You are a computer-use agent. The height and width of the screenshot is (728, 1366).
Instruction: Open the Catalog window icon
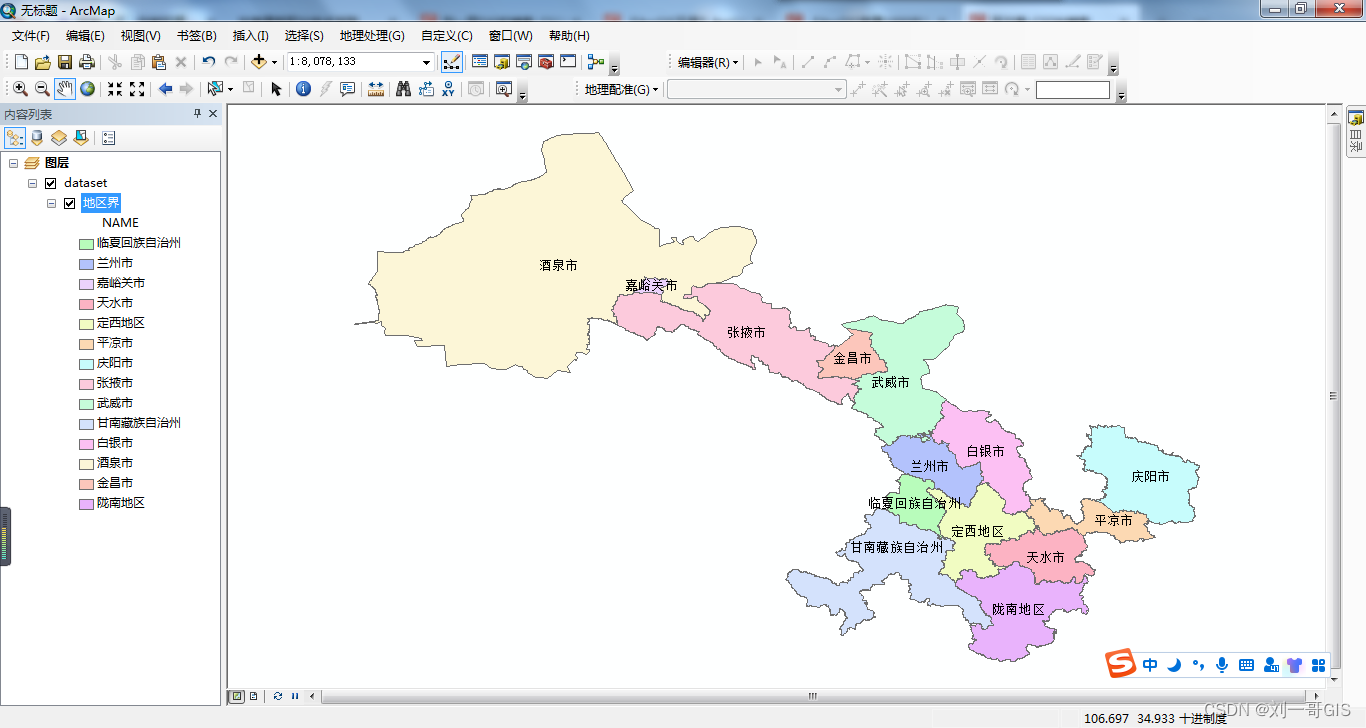pos(502,62)
